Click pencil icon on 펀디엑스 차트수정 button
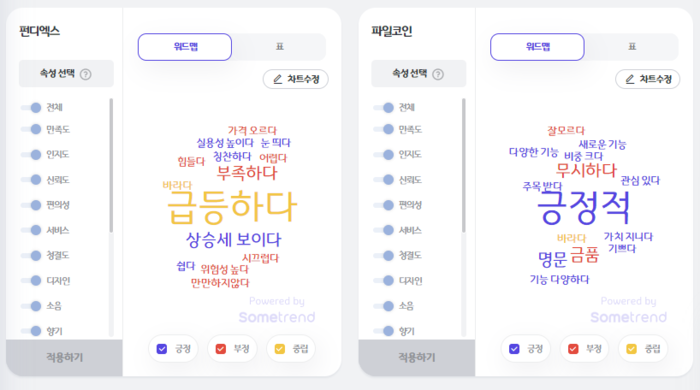This screenshot has width=700, height=390. tap(278, 79)
